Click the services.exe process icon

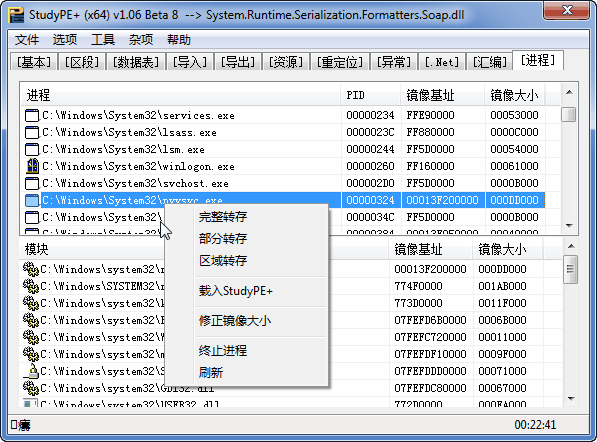pyautogui.click(x=32, y=115)
